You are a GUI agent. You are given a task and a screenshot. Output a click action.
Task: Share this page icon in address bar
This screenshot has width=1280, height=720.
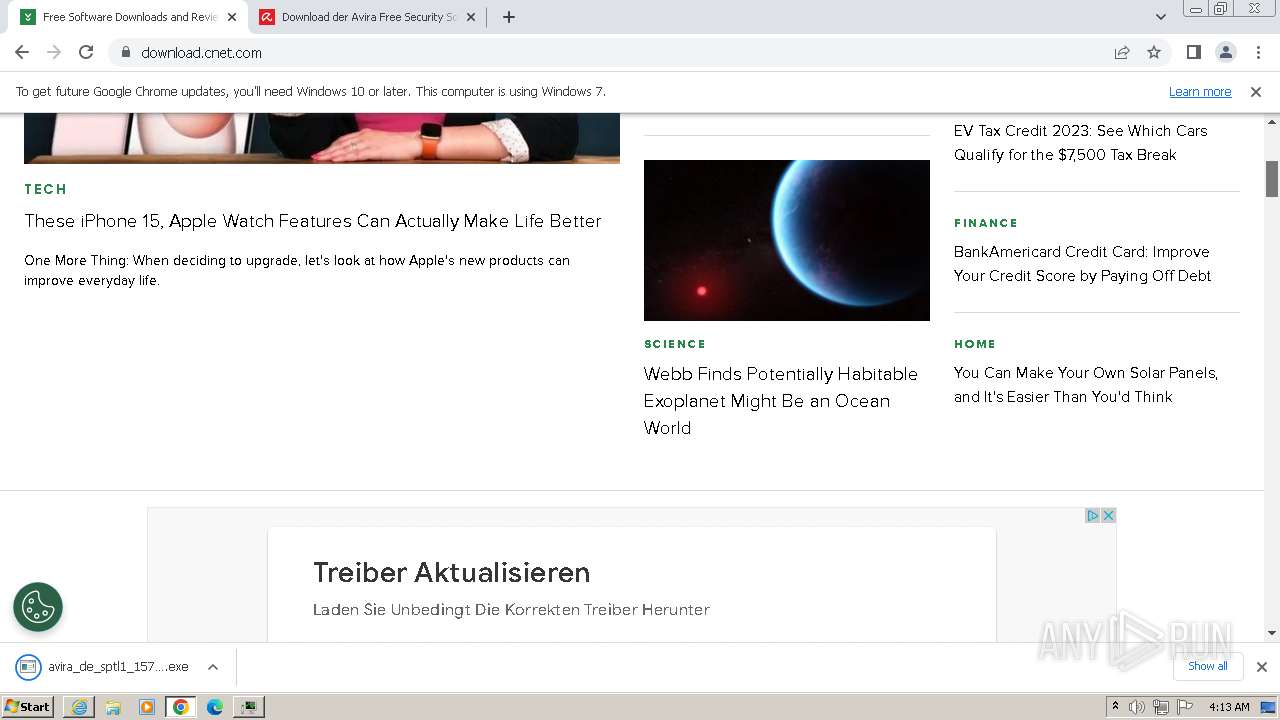coord(1122,52)
